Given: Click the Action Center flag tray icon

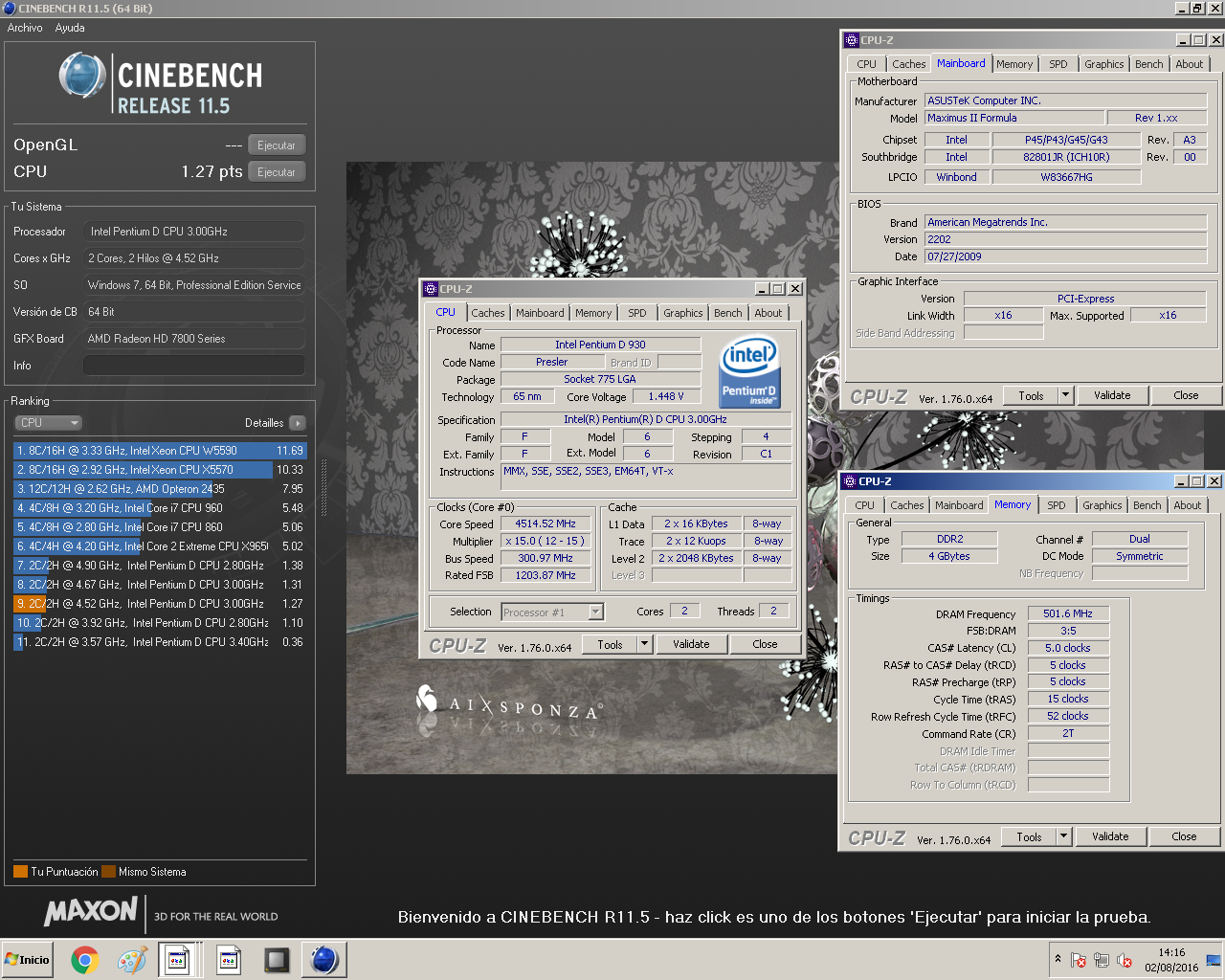Looking at the screenshot, I should [1079, 960].
